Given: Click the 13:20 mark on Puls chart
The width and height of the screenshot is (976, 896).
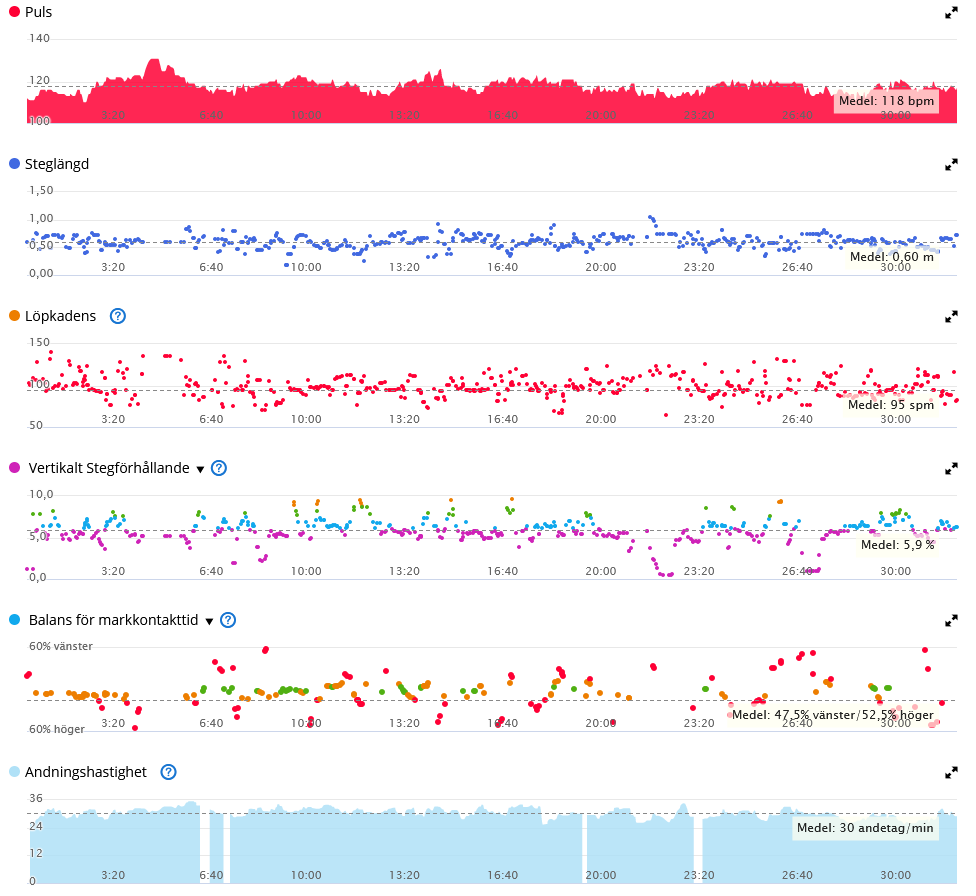Looking at the screenshot, I should (405, 115).
